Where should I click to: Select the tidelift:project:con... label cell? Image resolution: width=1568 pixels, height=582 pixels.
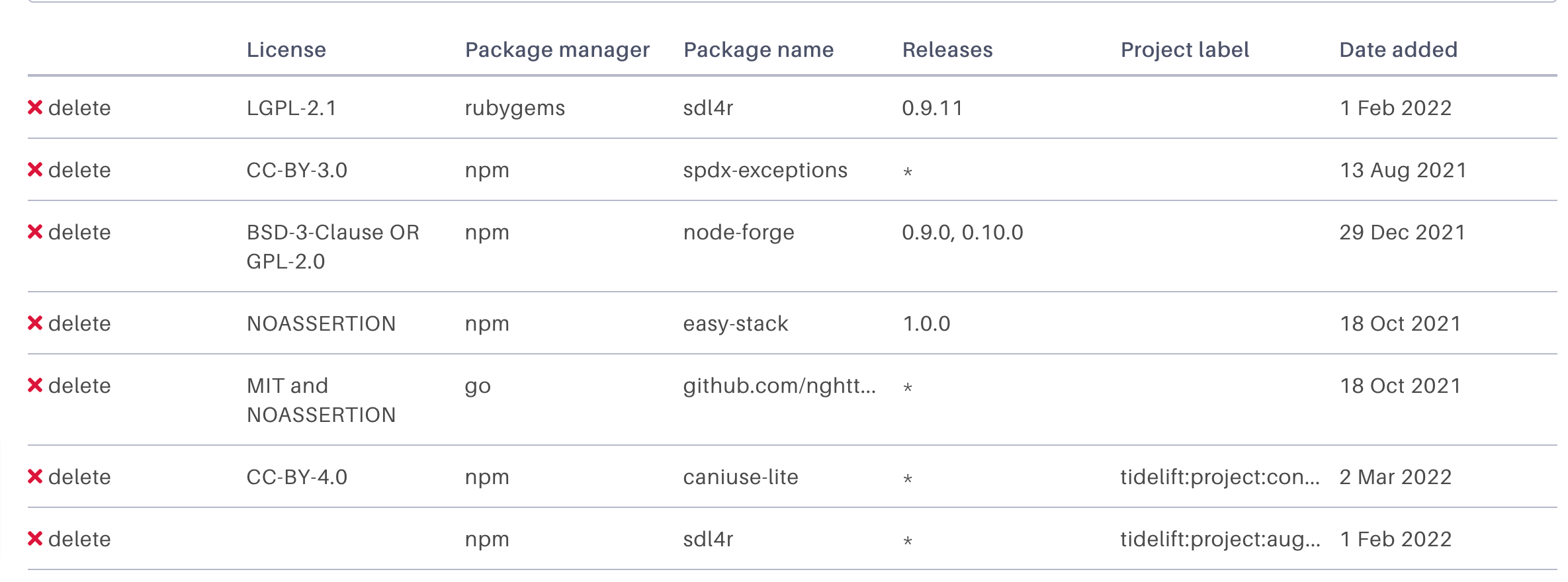click(1220, 477)
